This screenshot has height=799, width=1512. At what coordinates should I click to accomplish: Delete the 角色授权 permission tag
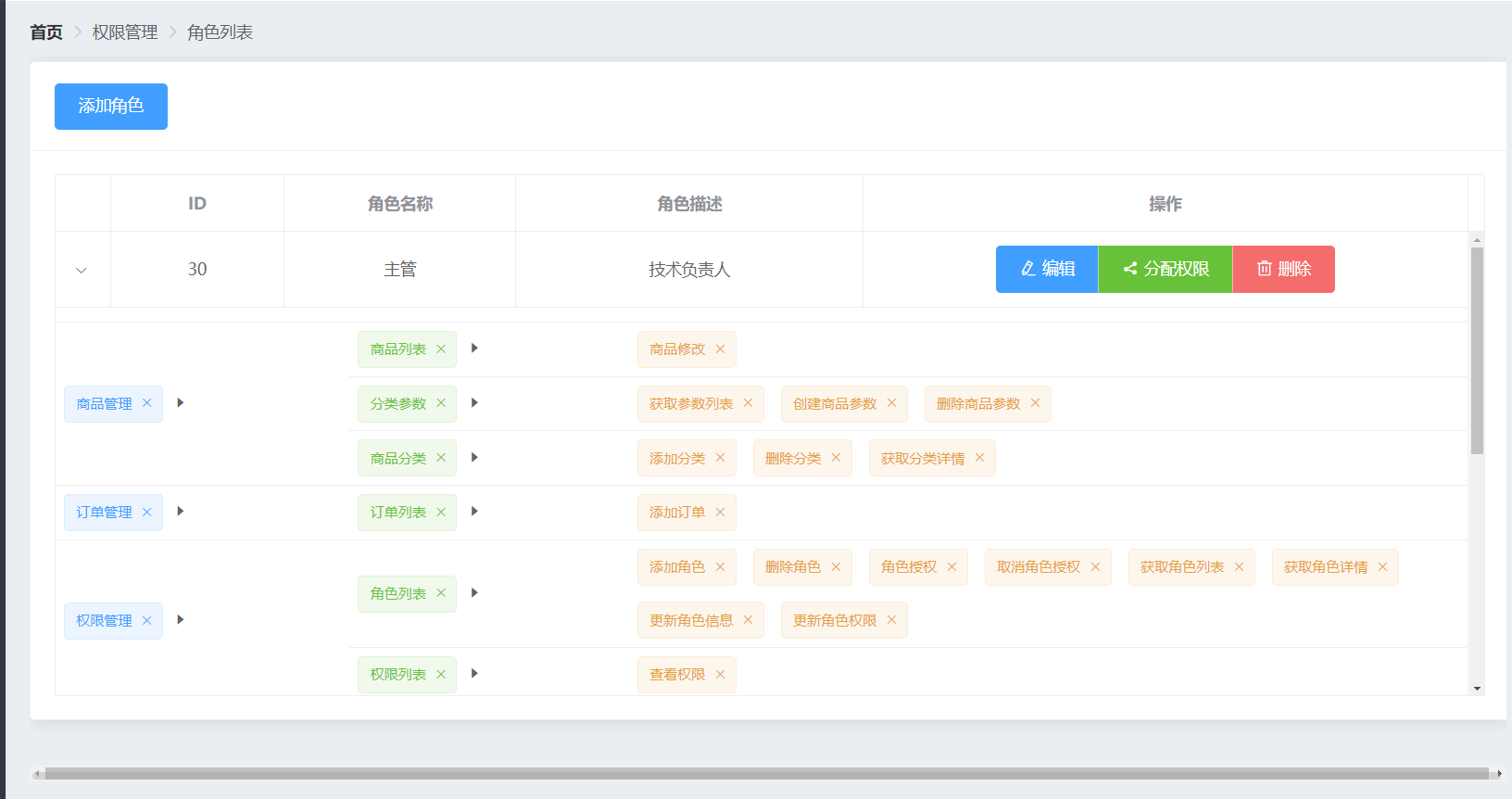(x=951, y=566)
